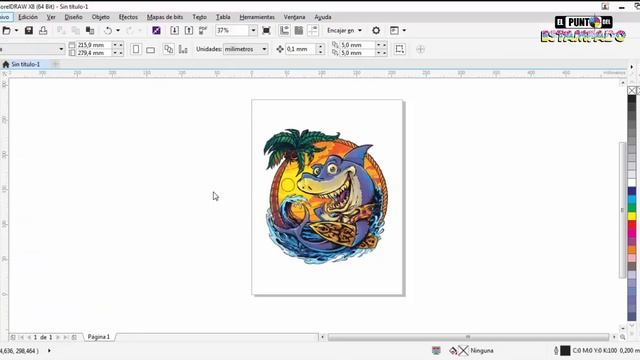Click the page width field 215,9 mm
The width and height of the screenshot is (640, 360).
[x=94, y=45]
